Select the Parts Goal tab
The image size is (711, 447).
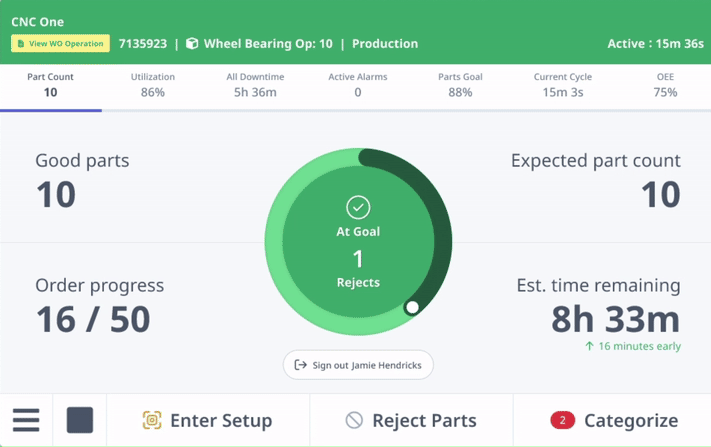460,85
